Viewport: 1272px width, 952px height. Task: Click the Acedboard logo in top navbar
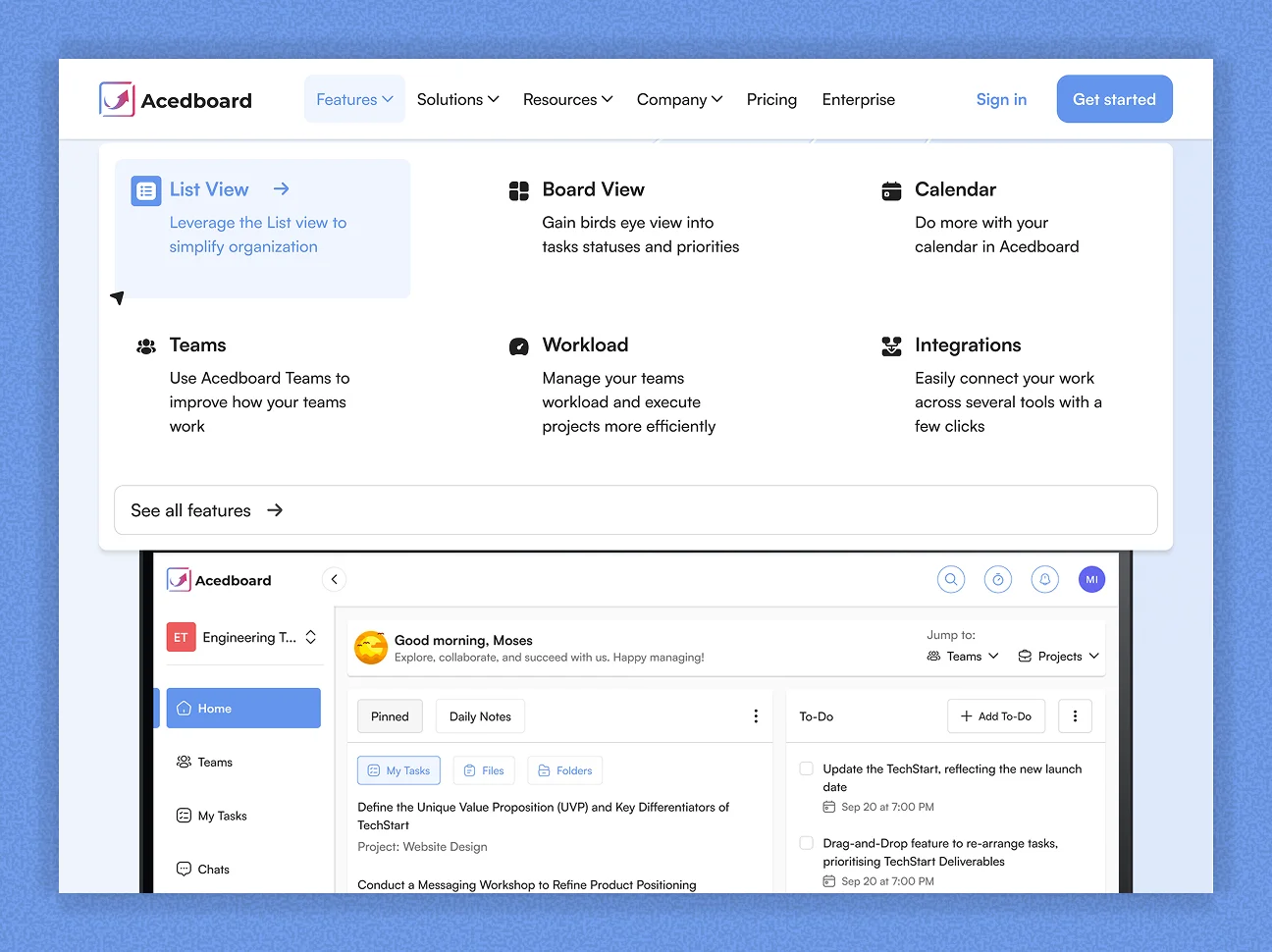(177, 100)
